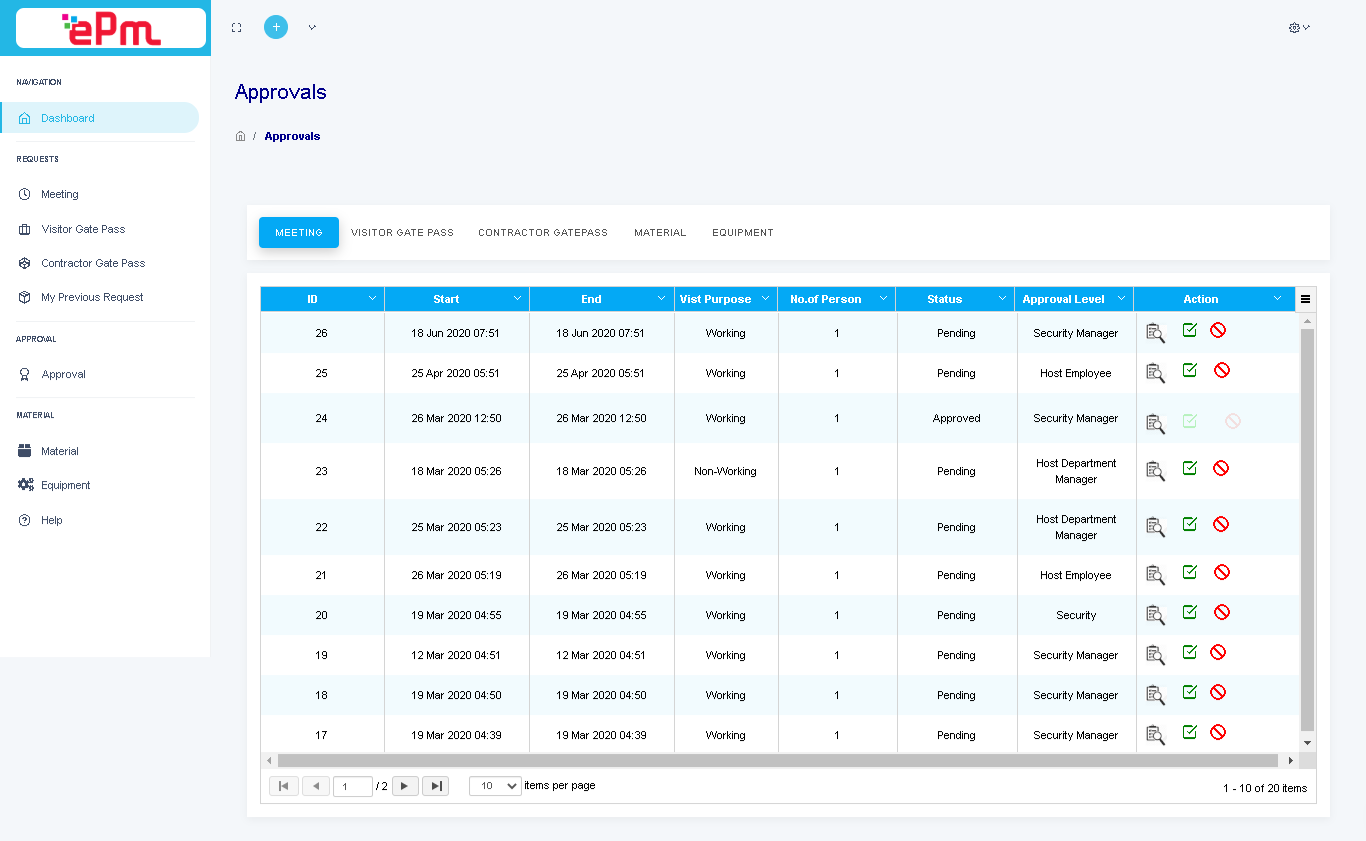
Task: Click the page number input field
Action: [x=353, y=787]
